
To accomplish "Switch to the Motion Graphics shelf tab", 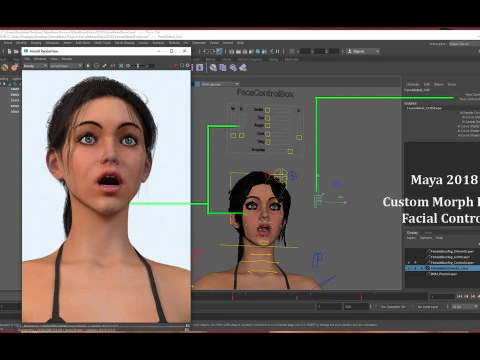I will pos(249,59).
